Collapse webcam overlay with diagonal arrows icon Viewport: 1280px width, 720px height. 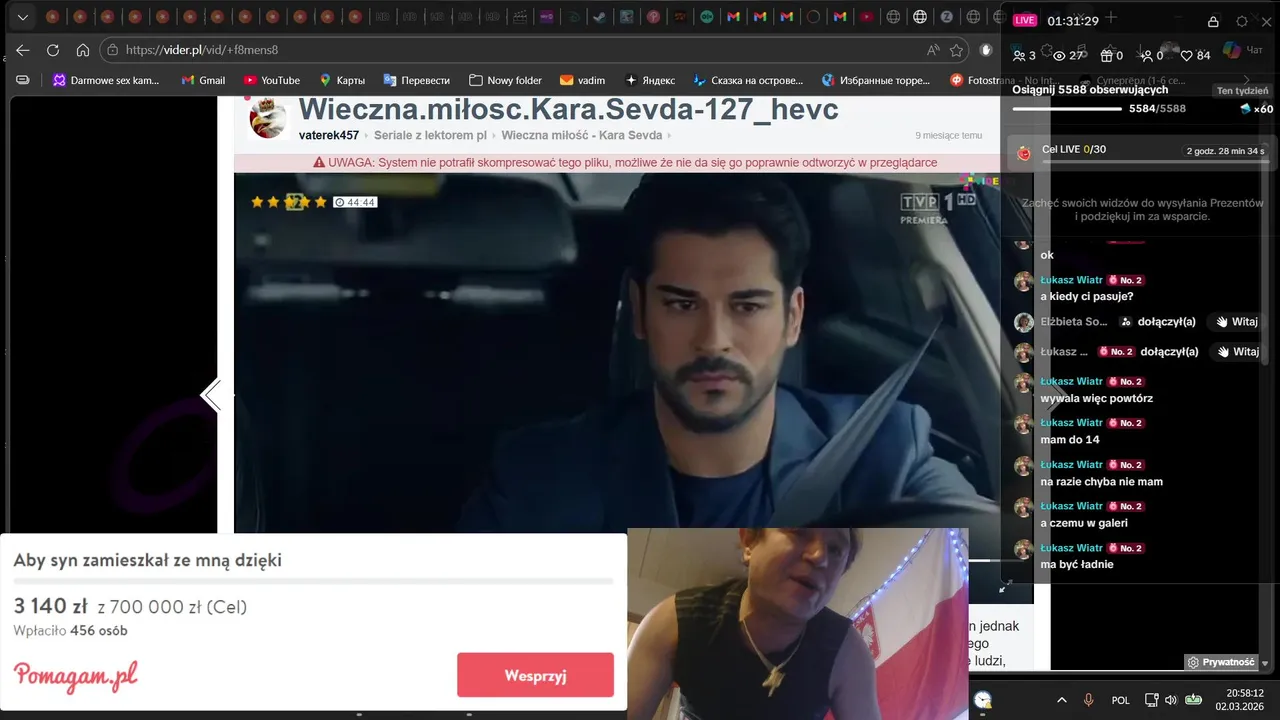pos(1006,585)
